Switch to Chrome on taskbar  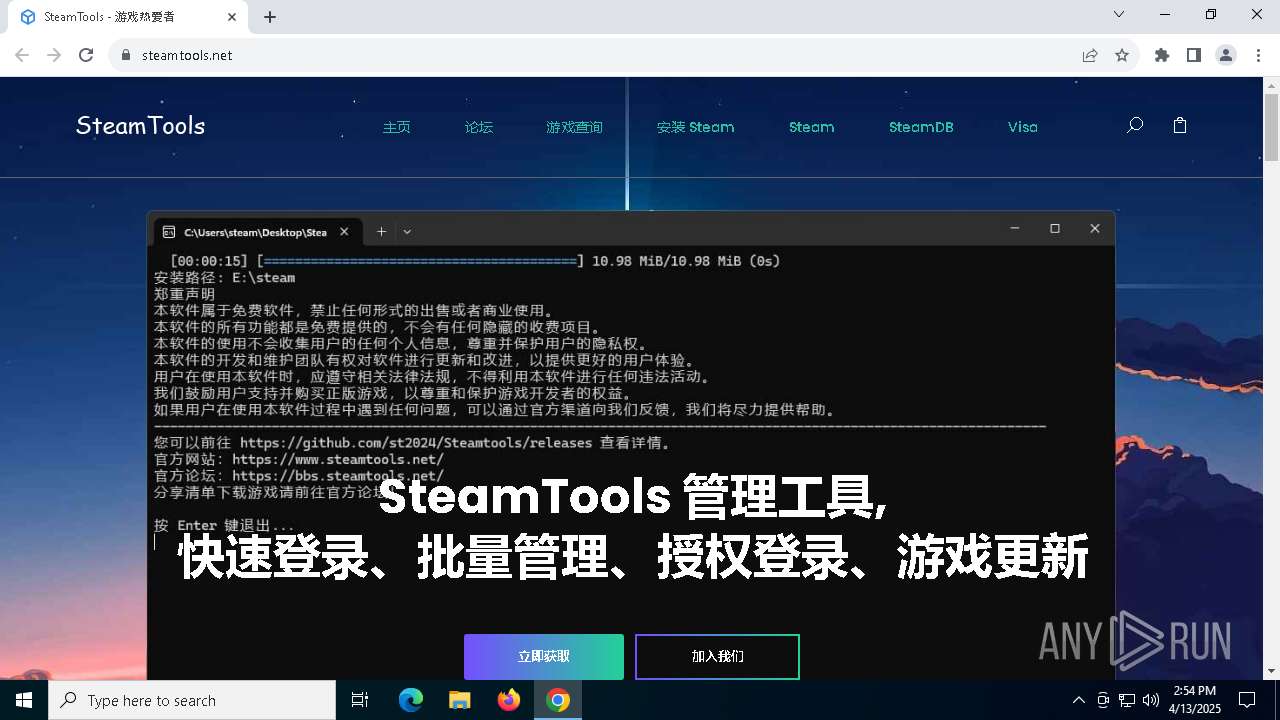558,700
